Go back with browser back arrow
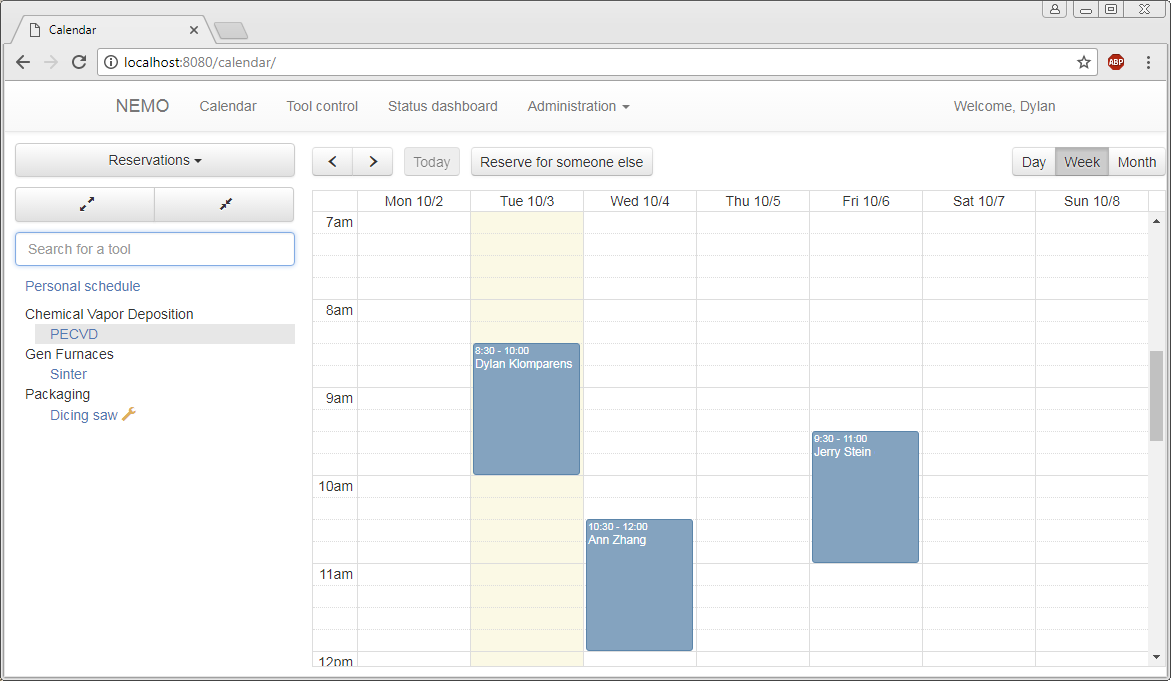Image resolution: width=1171 pixels, height=681 pixels. coord(23,62)
